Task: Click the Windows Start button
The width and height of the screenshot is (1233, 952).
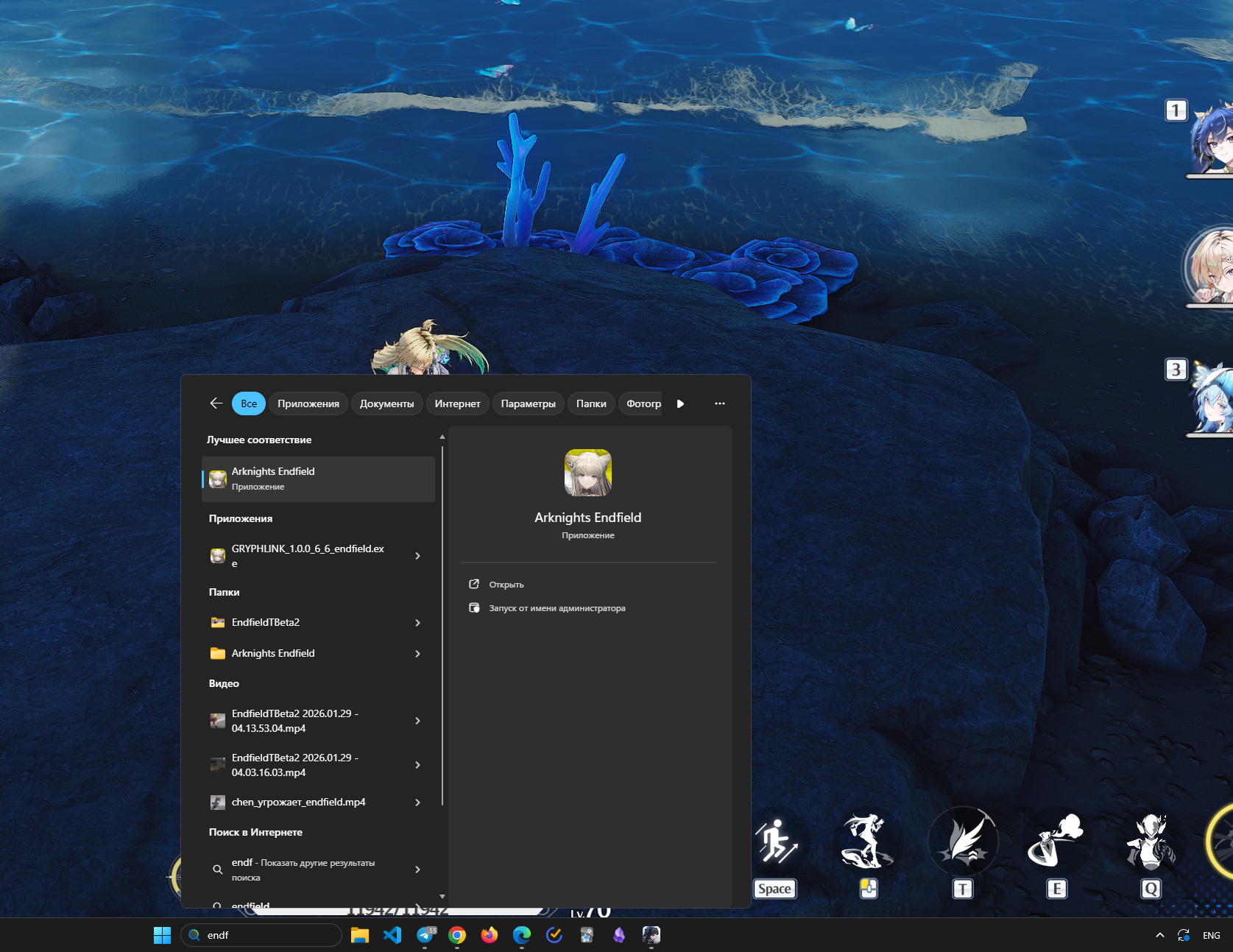Action: (162, 935)
